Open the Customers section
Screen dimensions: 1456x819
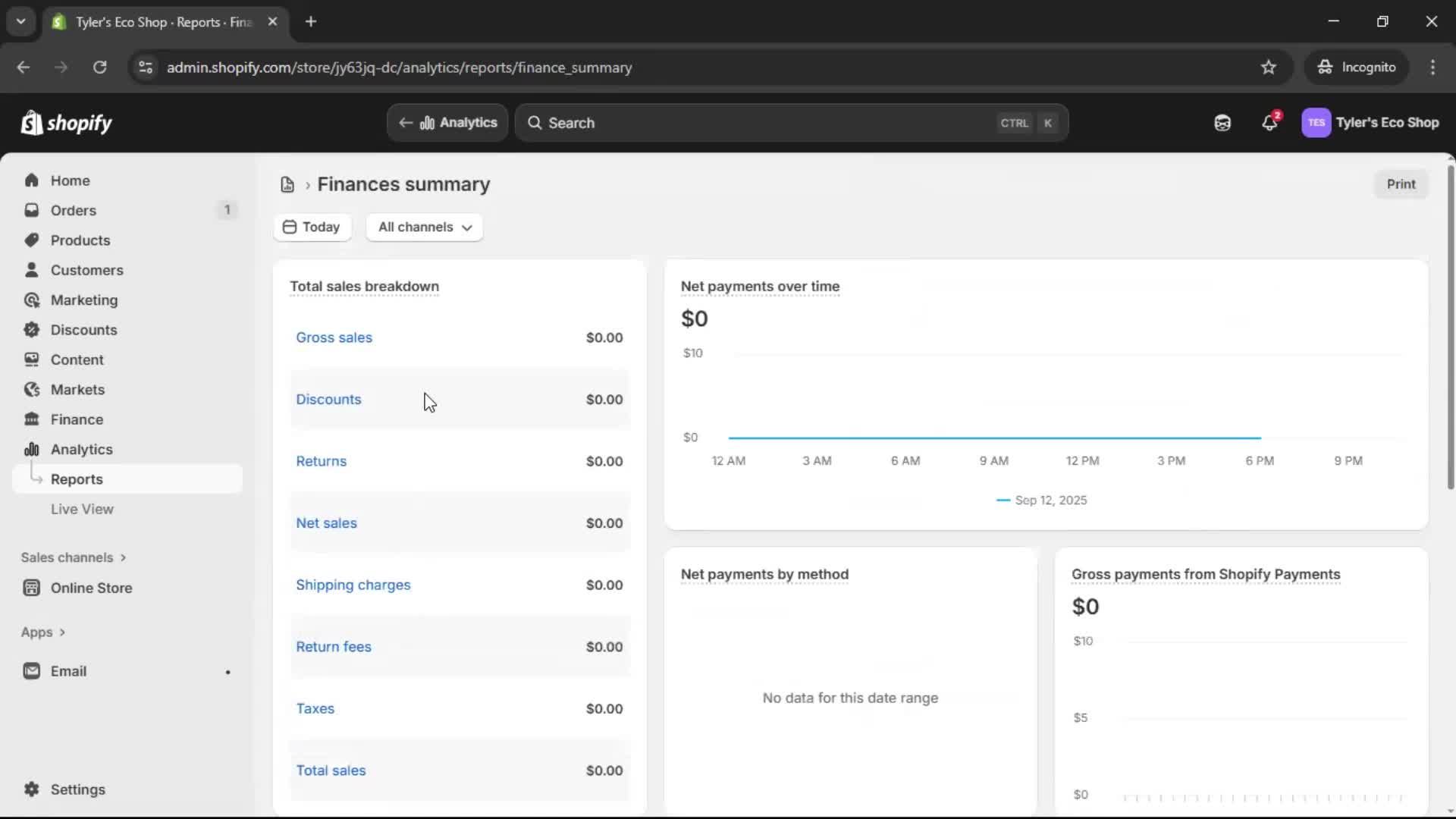(87, 269)
